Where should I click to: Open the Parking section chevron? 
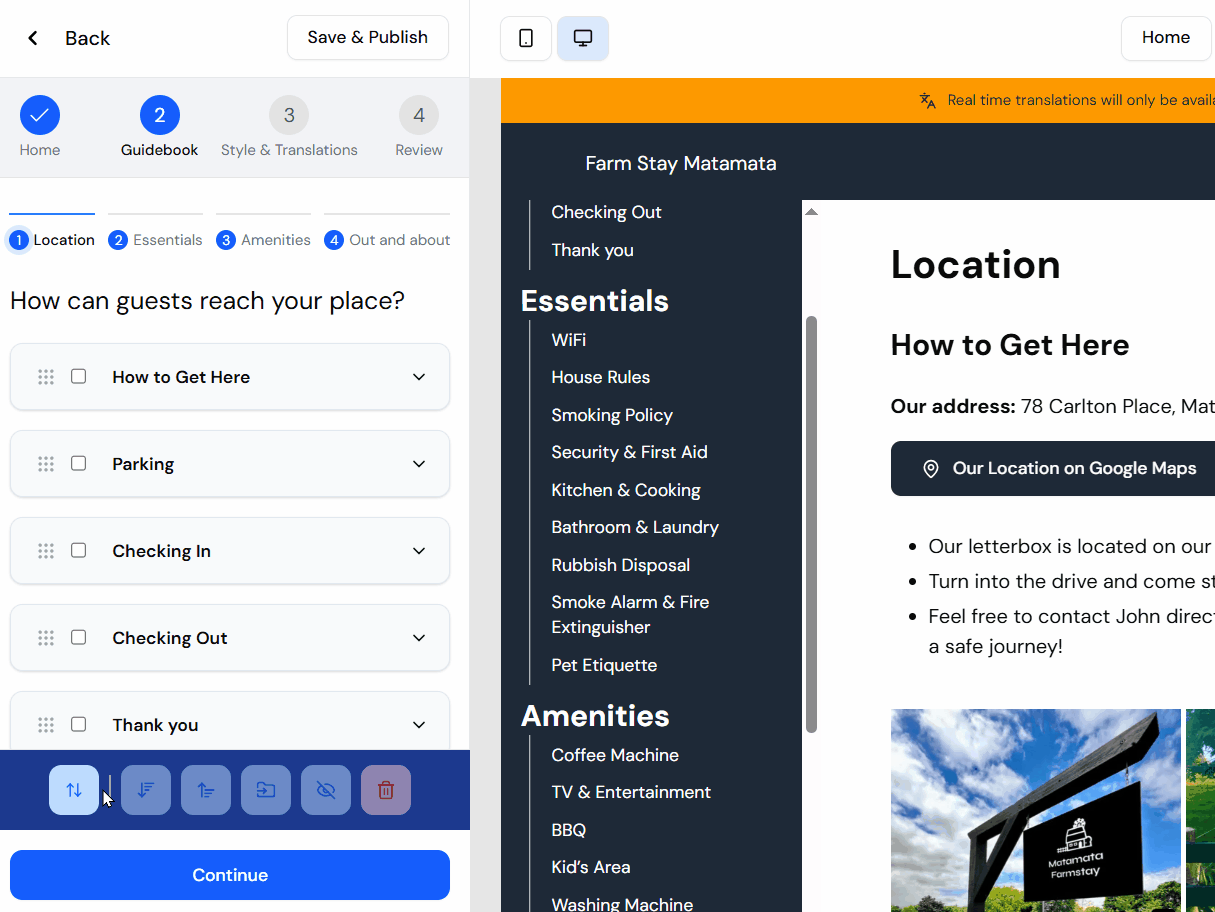[x=419, y=463]
